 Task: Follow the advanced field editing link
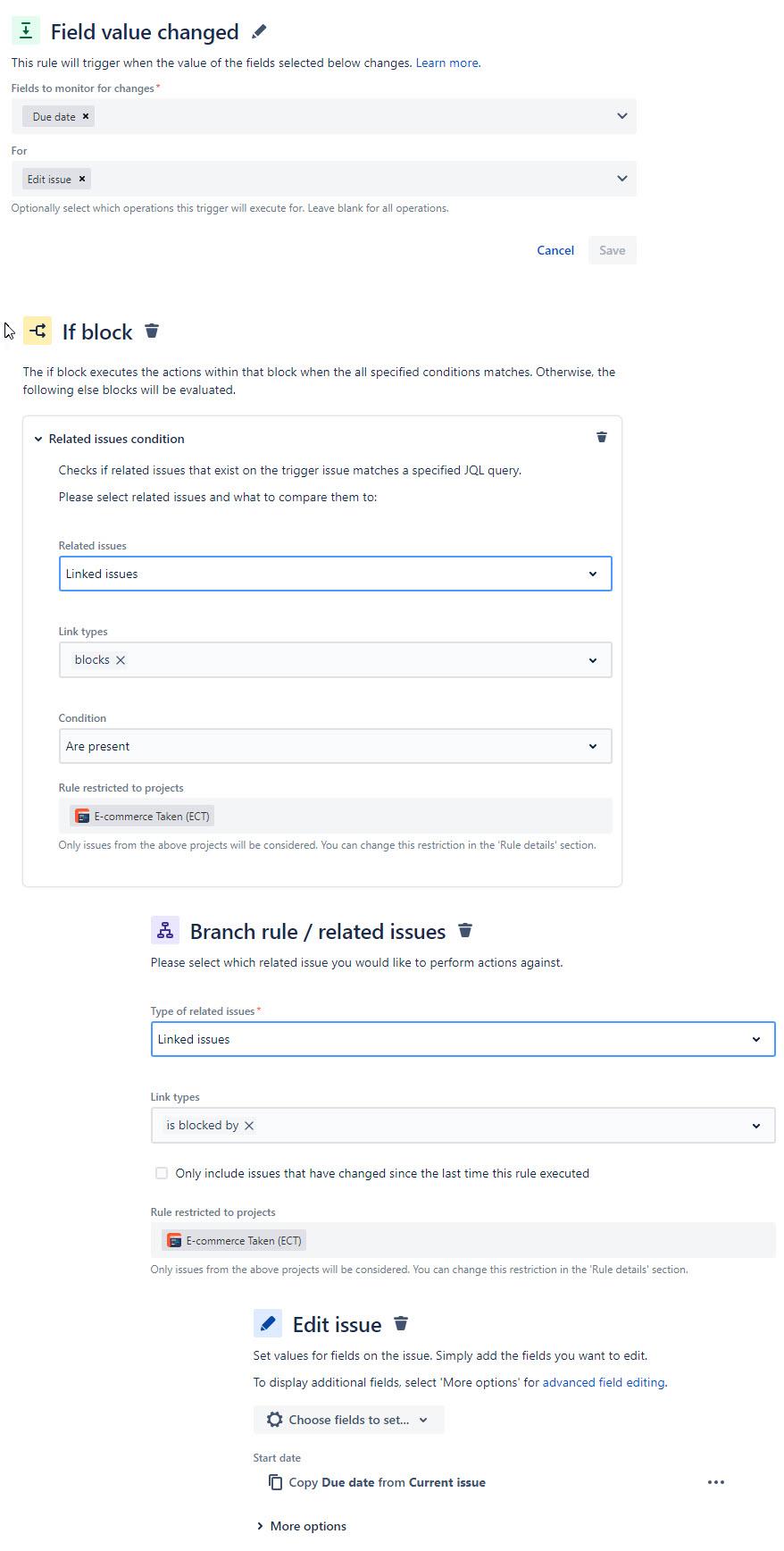(x=604, y=1382)
